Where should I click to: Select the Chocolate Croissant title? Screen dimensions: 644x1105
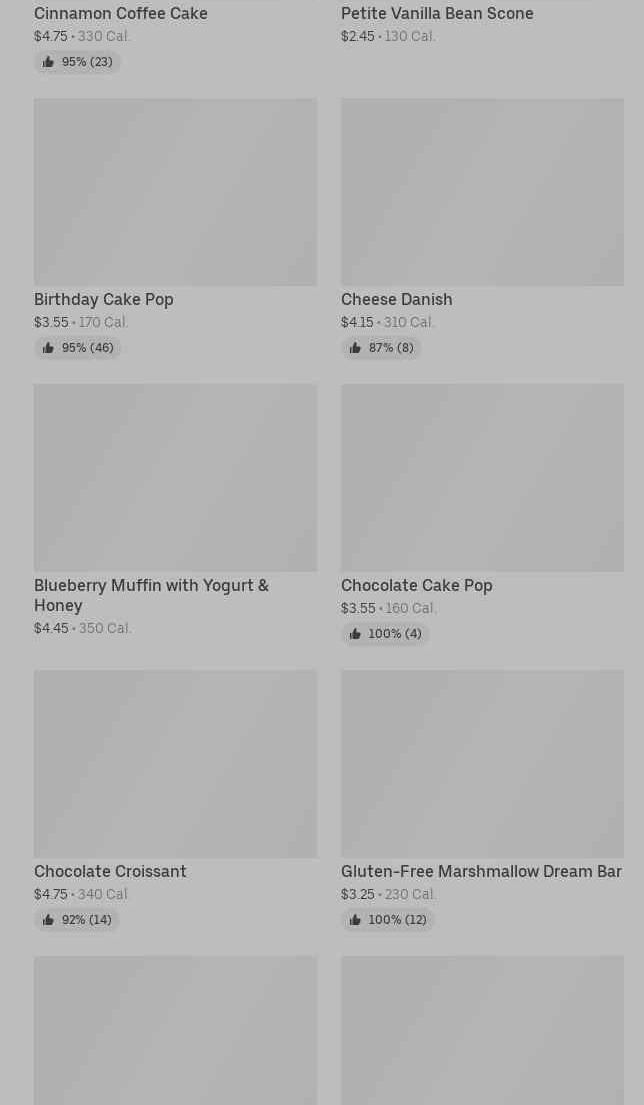click(110, 872)
